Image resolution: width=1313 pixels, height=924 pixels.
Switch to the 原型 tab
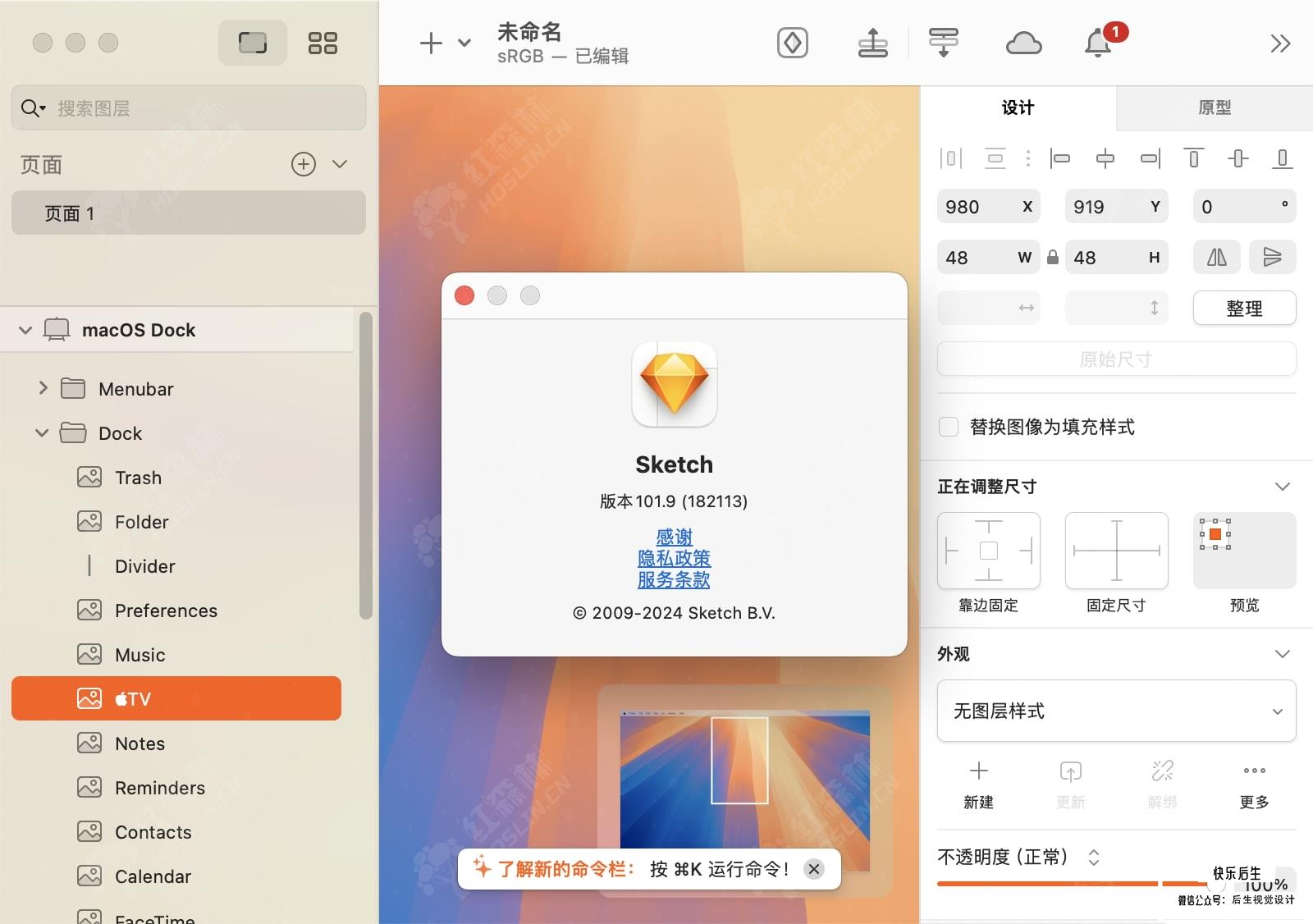point(1215,107)
